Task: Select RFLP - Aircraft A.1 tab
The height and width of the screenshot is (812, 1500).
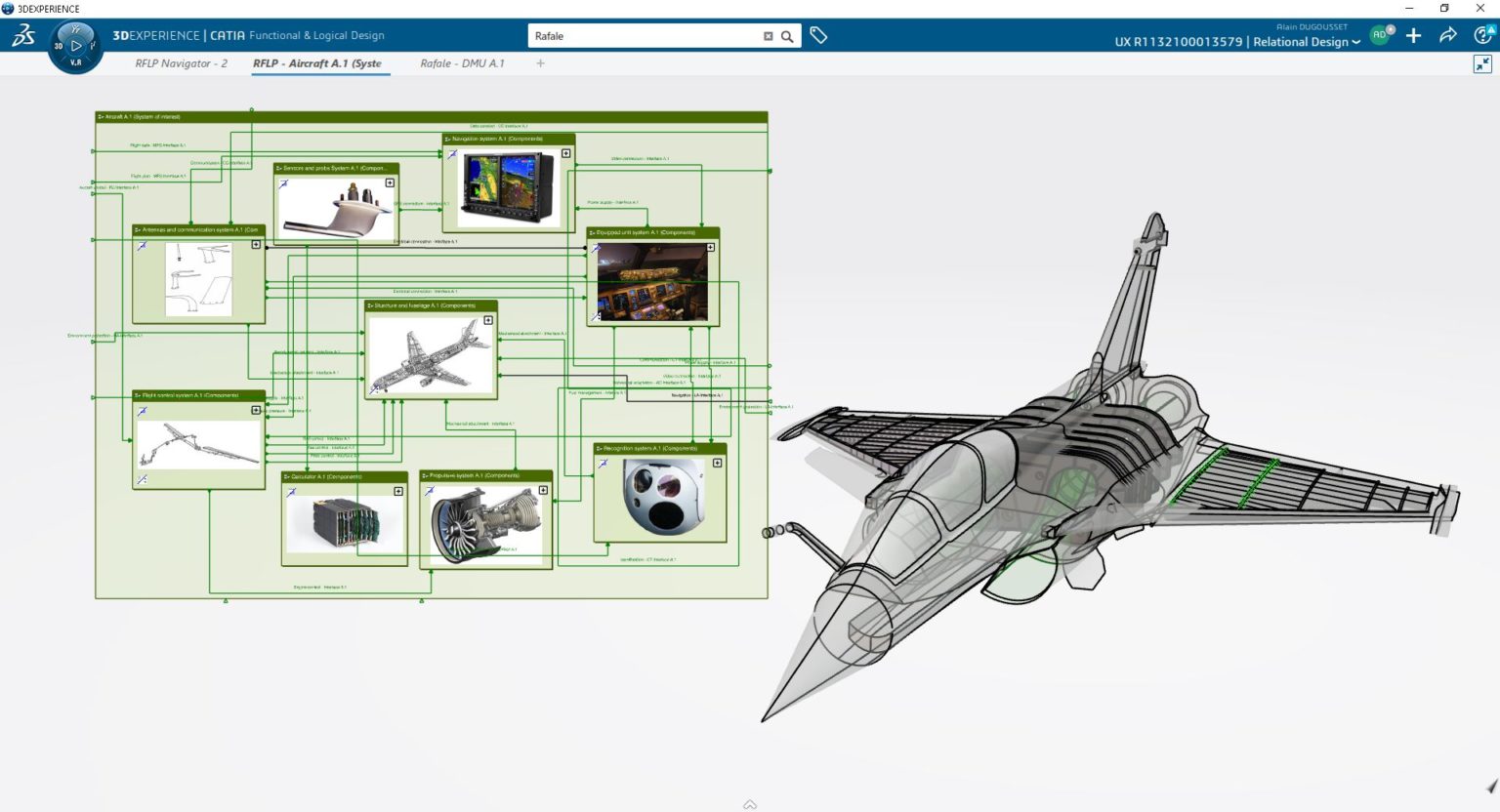Action: (x=317, y=63)
